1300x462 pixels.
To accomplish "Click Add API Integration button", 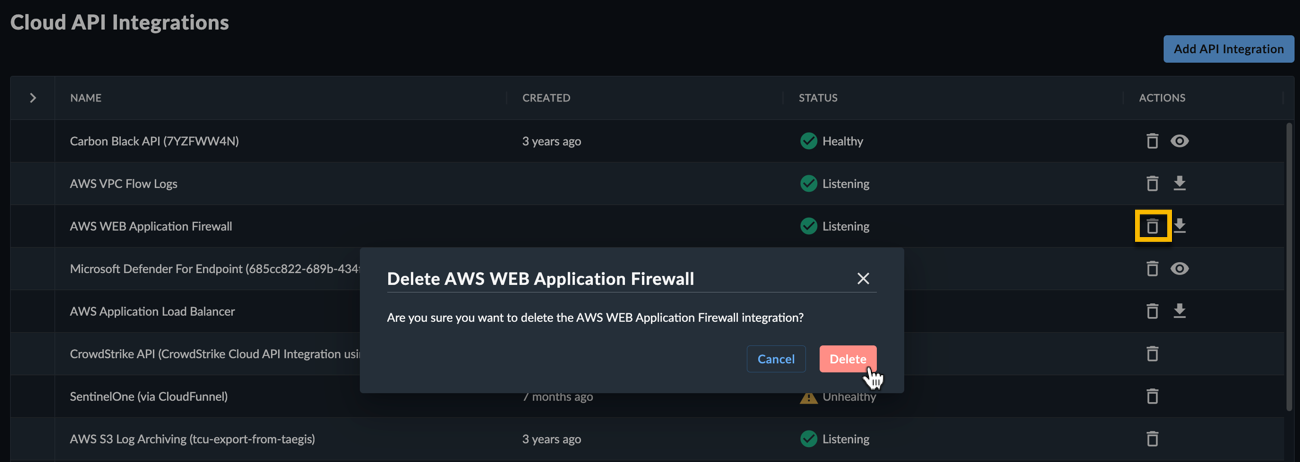I will pos(1229,49).
